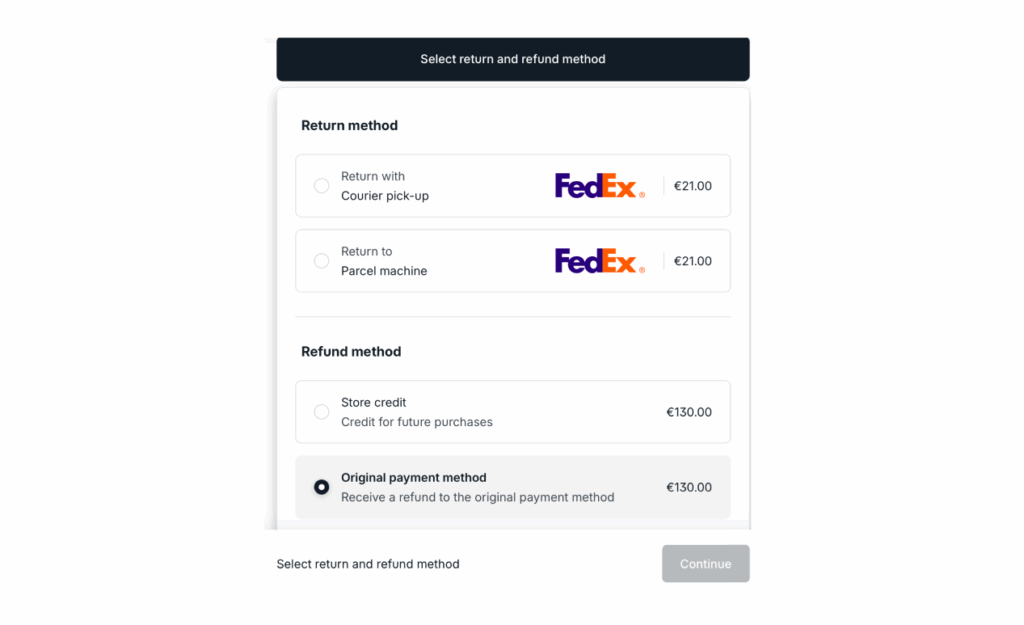The width and height of the screenshot is (1024, 625).
Task: Click the FedEx logo for Courier pick-up
Action: tap(599, 186)
